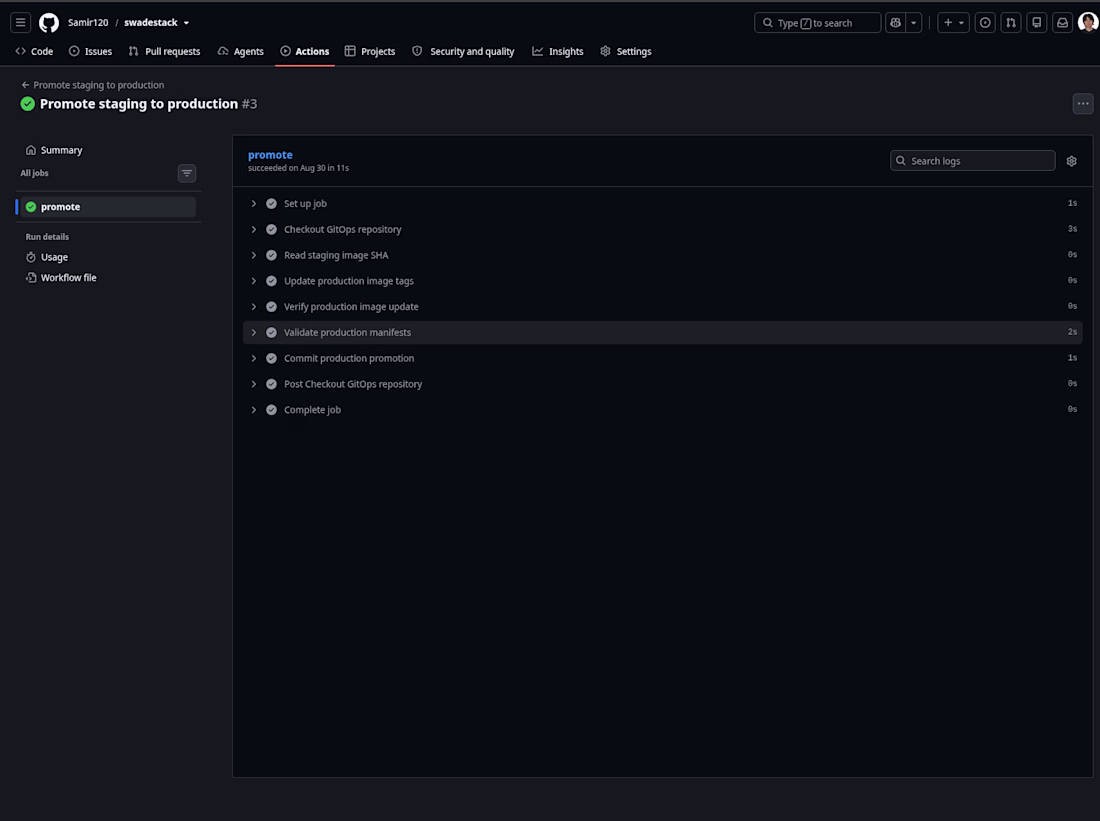Open the Workflow file link
1100x821 pixels.
pyautogui.click(x=61, y=278)
